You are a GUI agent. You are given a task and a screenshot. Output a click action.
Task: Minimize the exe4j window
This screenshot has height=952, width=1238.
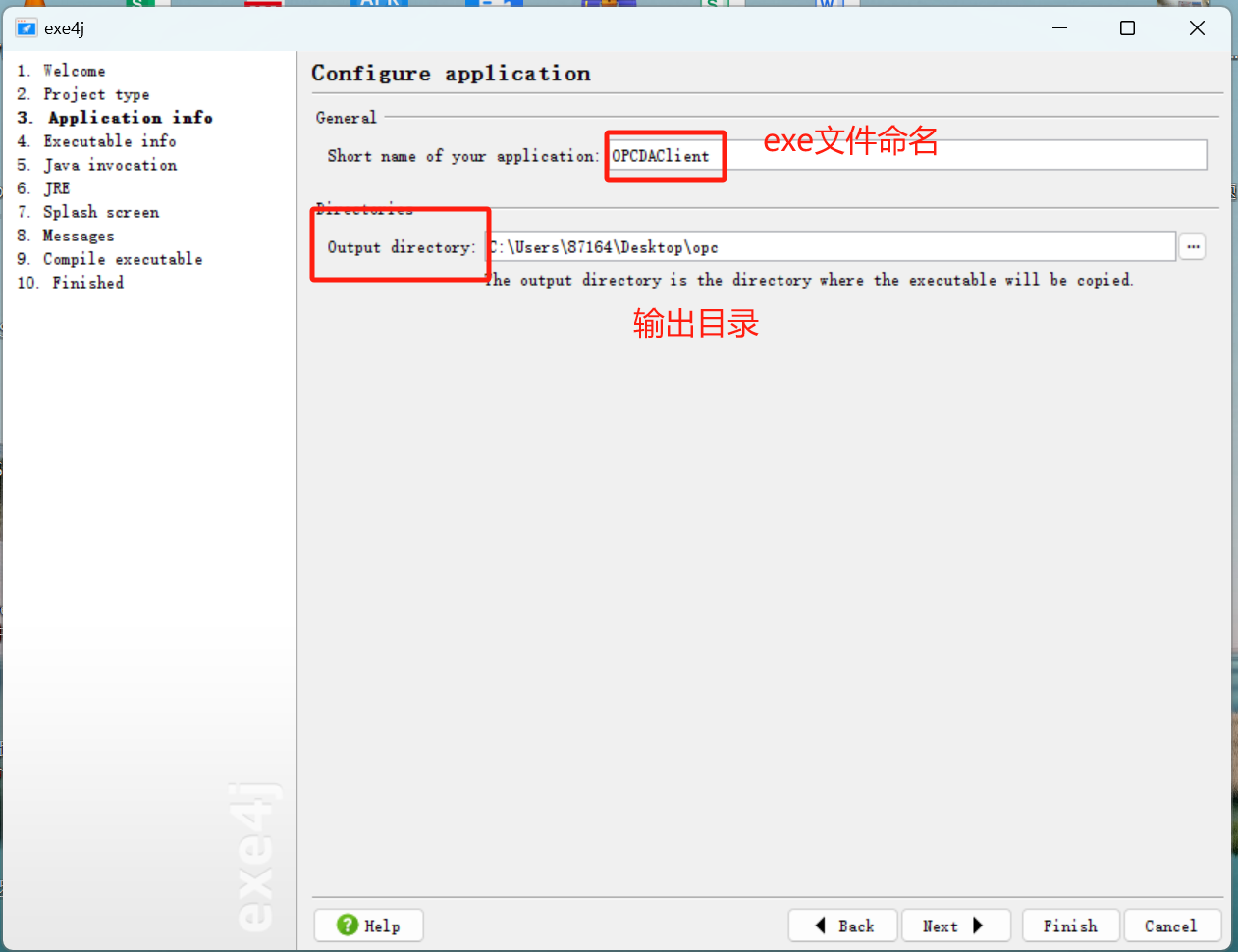(1059, 27)
